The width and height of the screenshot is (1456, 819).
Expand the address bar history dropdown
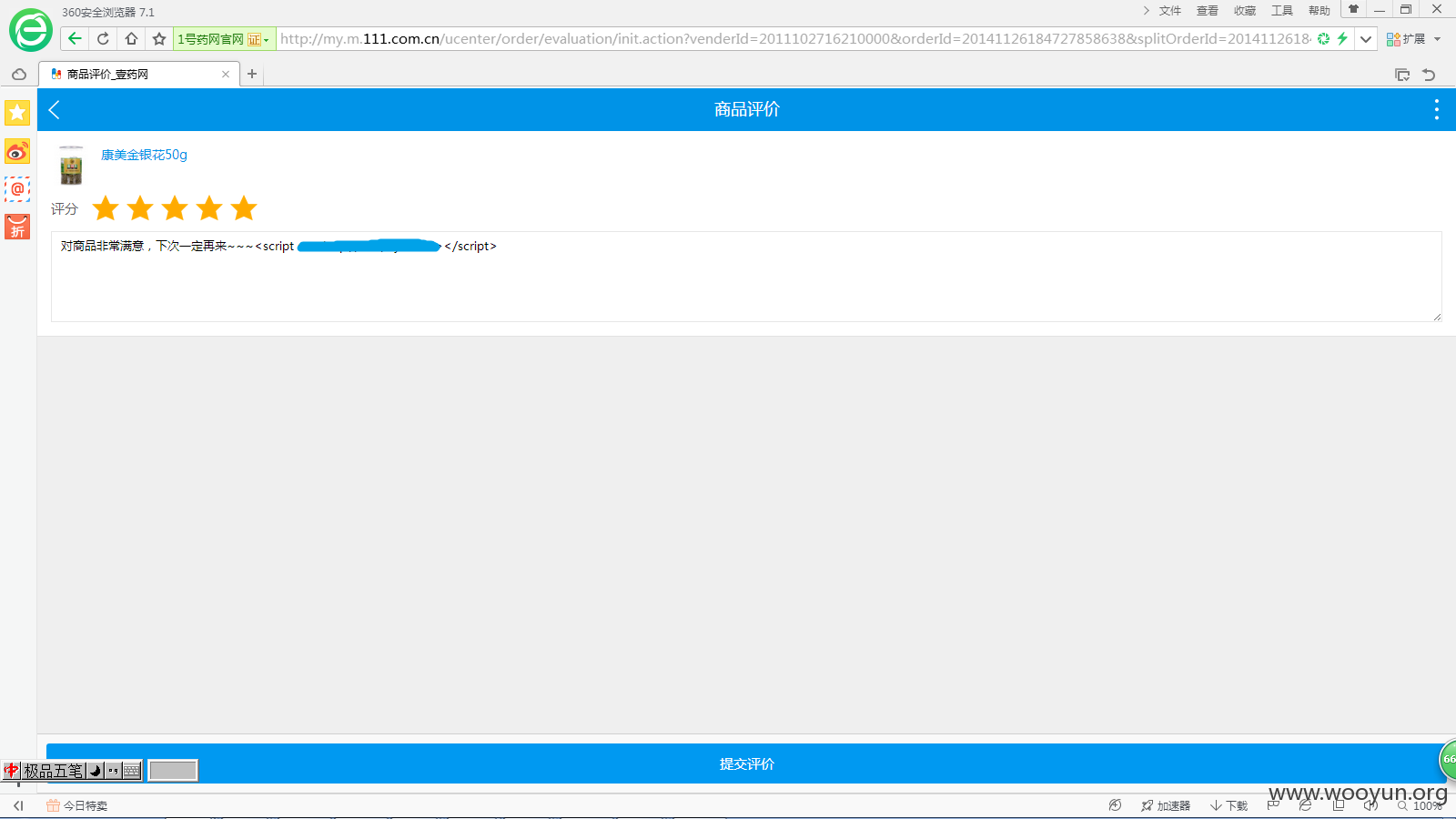[x=1366, y=38]
